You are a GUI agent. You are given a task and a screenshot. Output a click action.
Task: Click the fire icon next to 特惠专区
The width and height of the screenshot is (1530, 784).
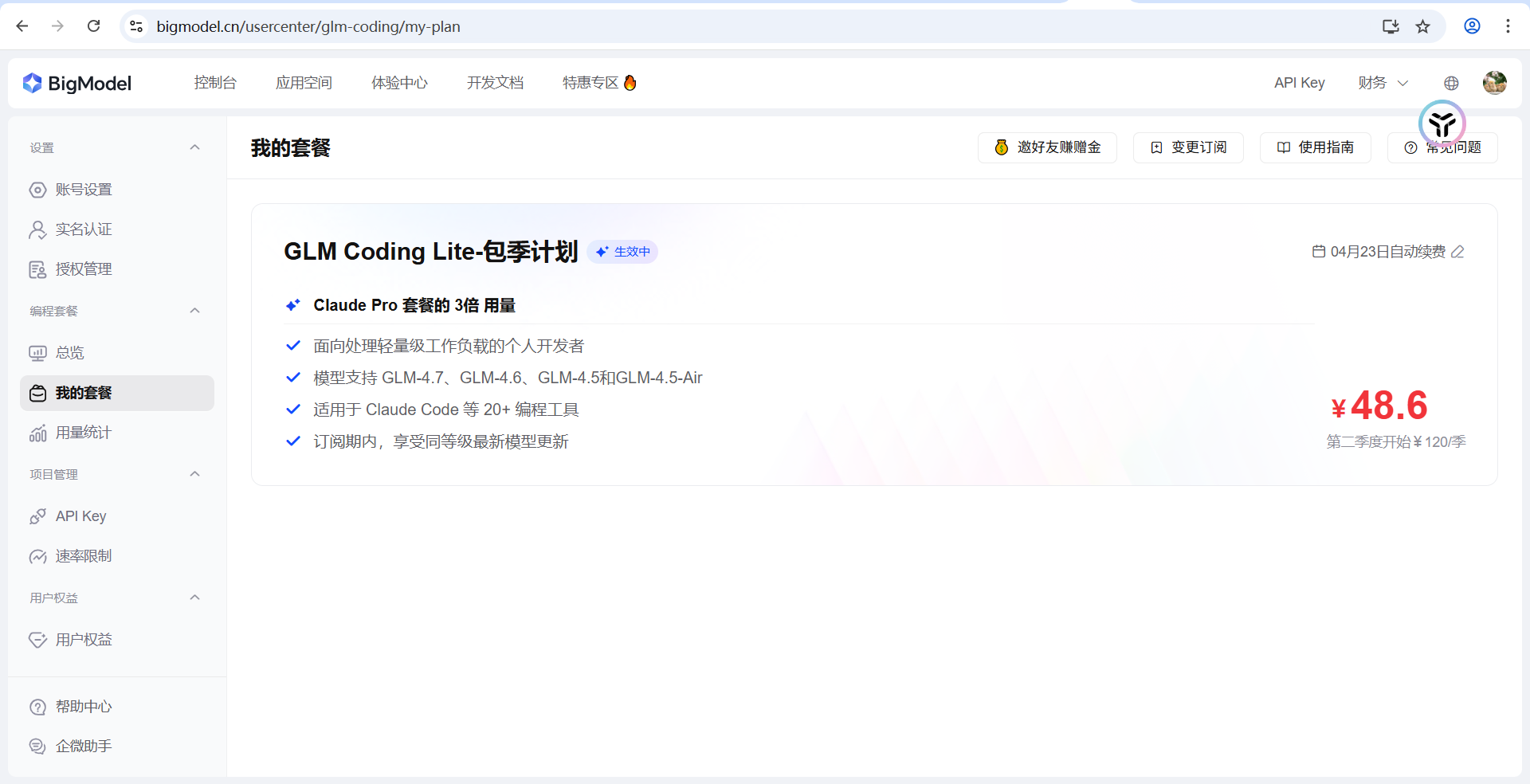pyautogui.click(x=630, y=83)
